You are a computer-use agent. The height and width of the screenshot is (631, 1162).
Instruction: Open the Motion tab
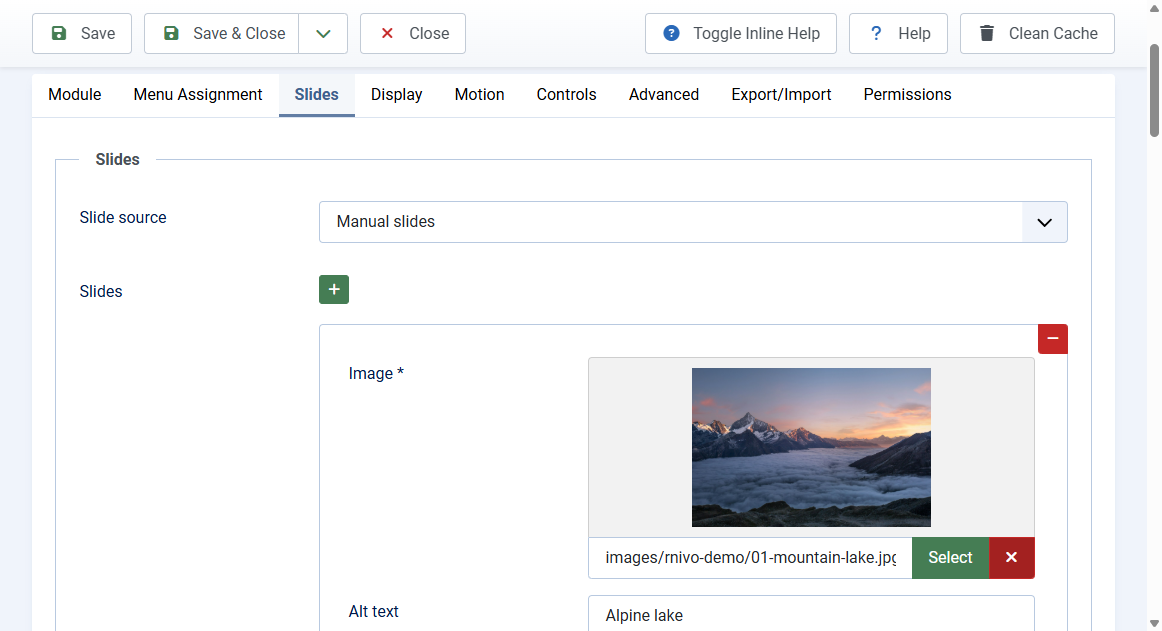point(479,95)
